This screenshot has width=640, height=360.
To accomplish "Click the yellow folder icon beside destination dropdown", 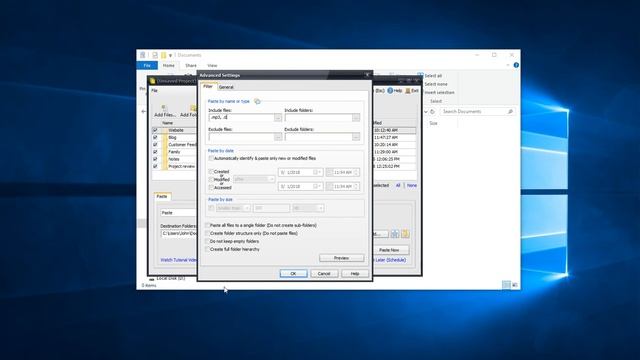I will click(x=405, y=234).
